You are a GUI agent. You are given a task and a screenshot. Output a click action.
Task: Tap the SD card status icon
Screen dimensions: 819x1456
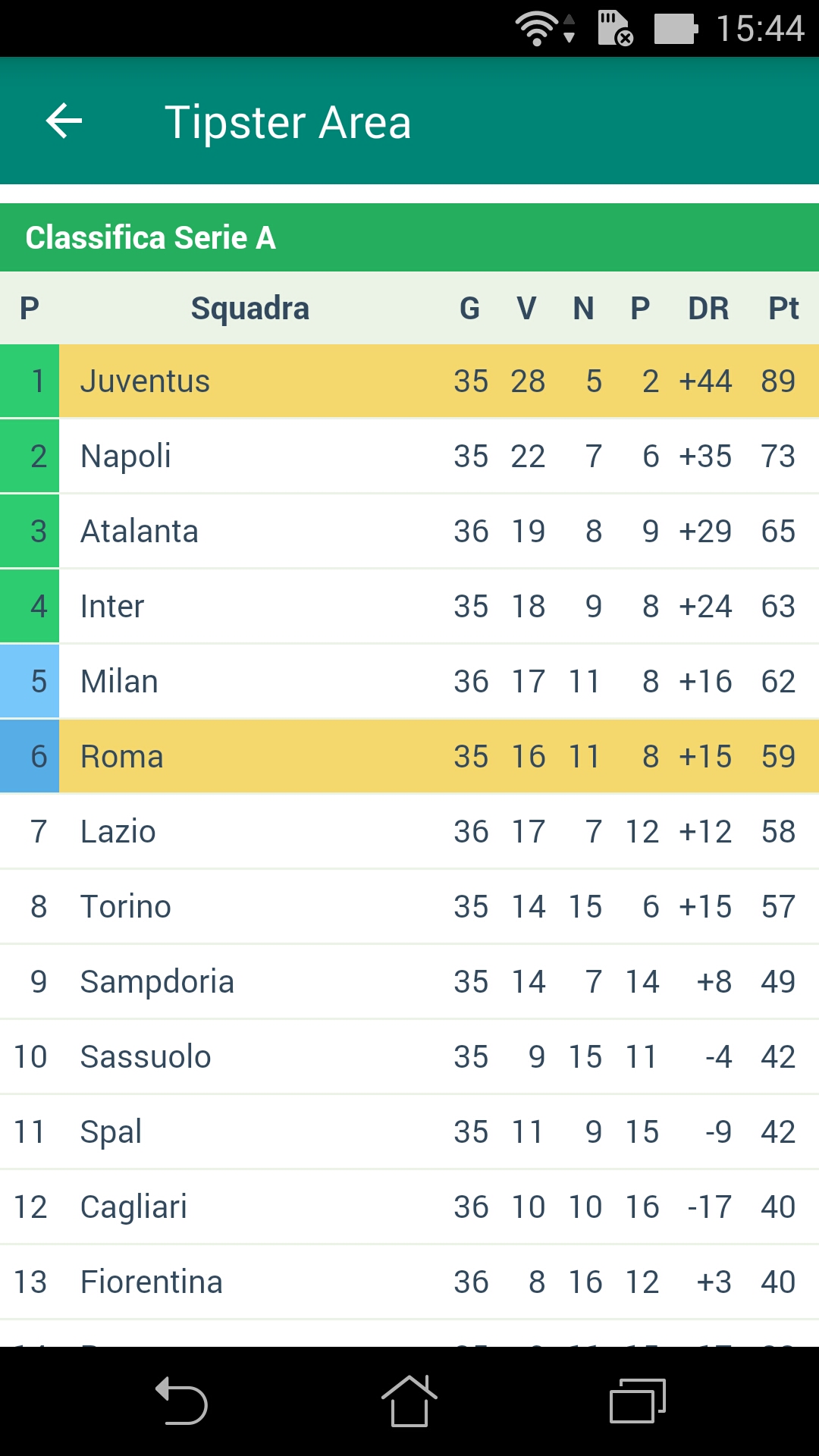coord(615,29)
